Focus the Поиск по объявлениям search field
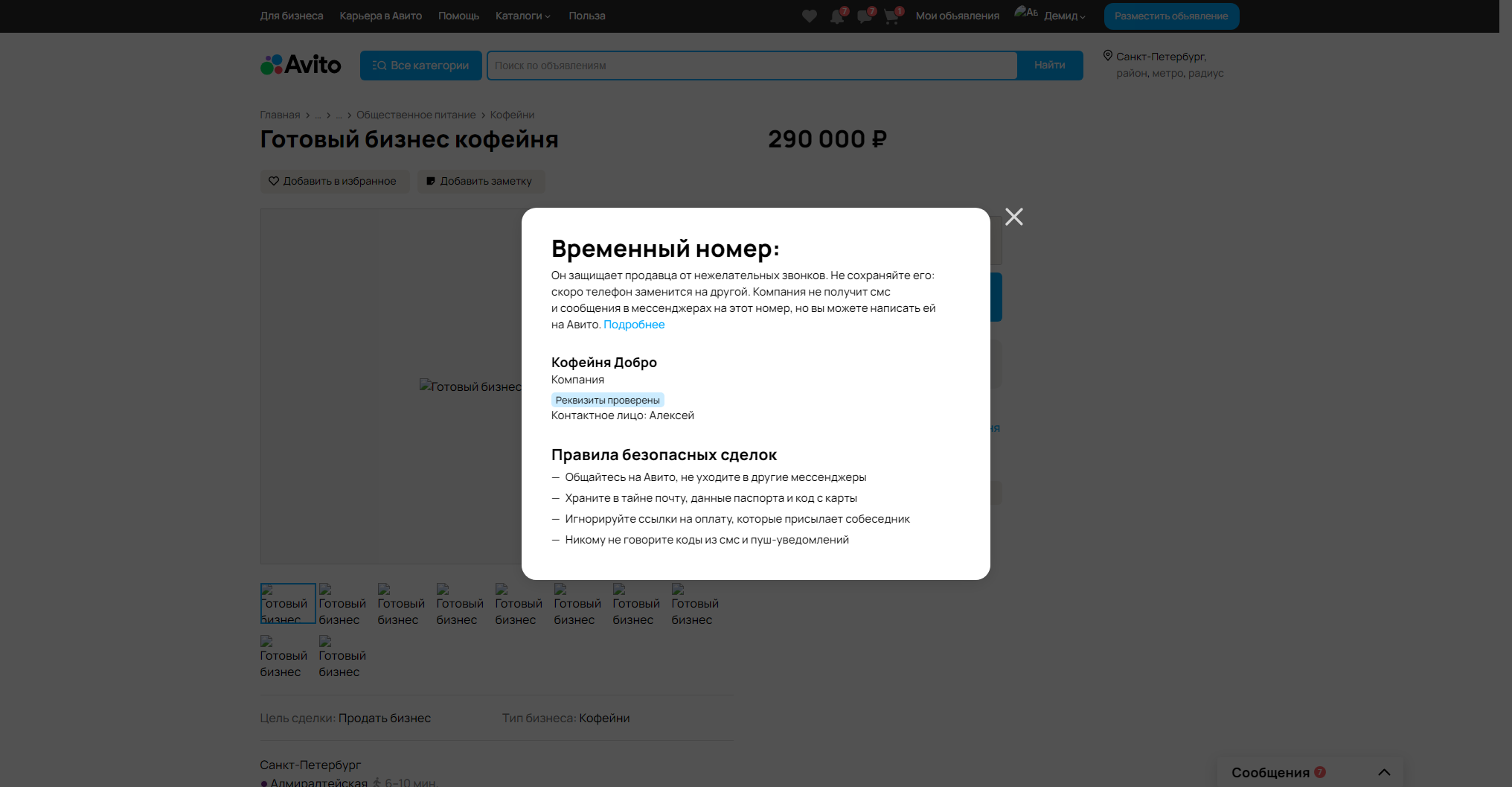The image size is (1512, 787). [752, 66]
